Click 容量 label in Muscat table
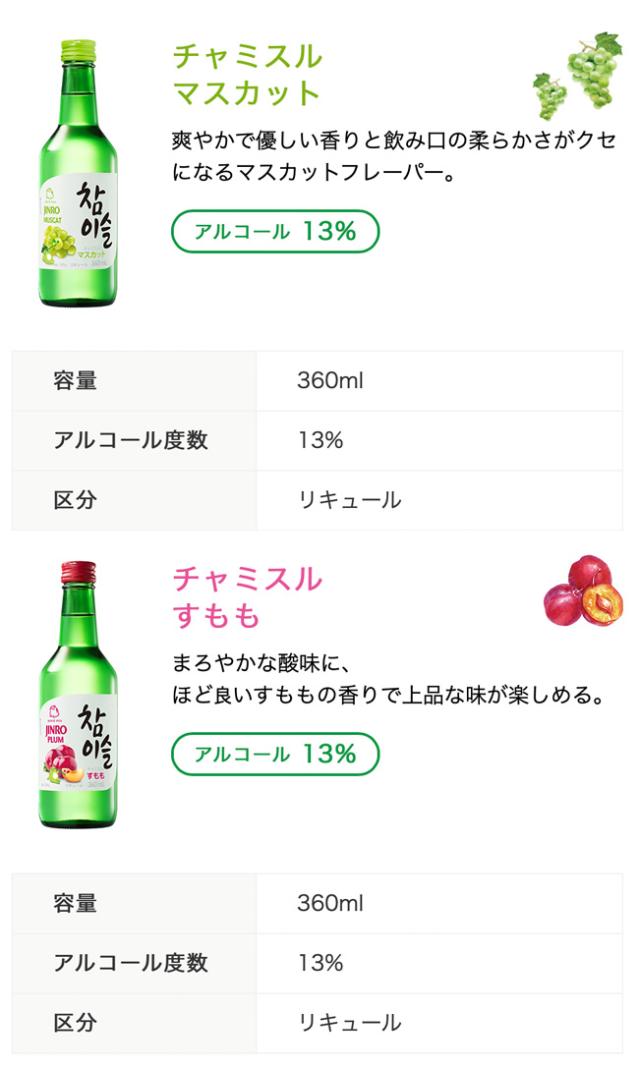Screen dimensions: 640x1069 (75, 381)
